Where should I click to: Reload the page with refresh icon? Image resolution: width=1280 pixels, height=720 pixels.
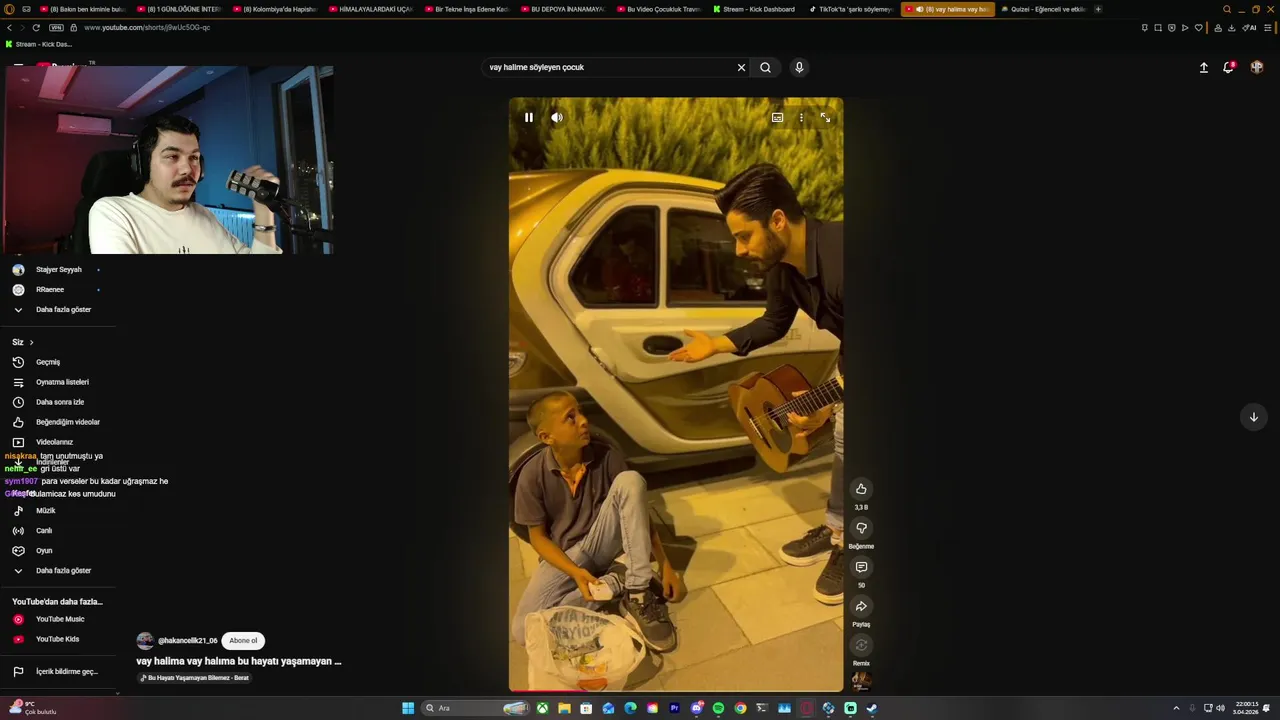(x=36, y=27)
